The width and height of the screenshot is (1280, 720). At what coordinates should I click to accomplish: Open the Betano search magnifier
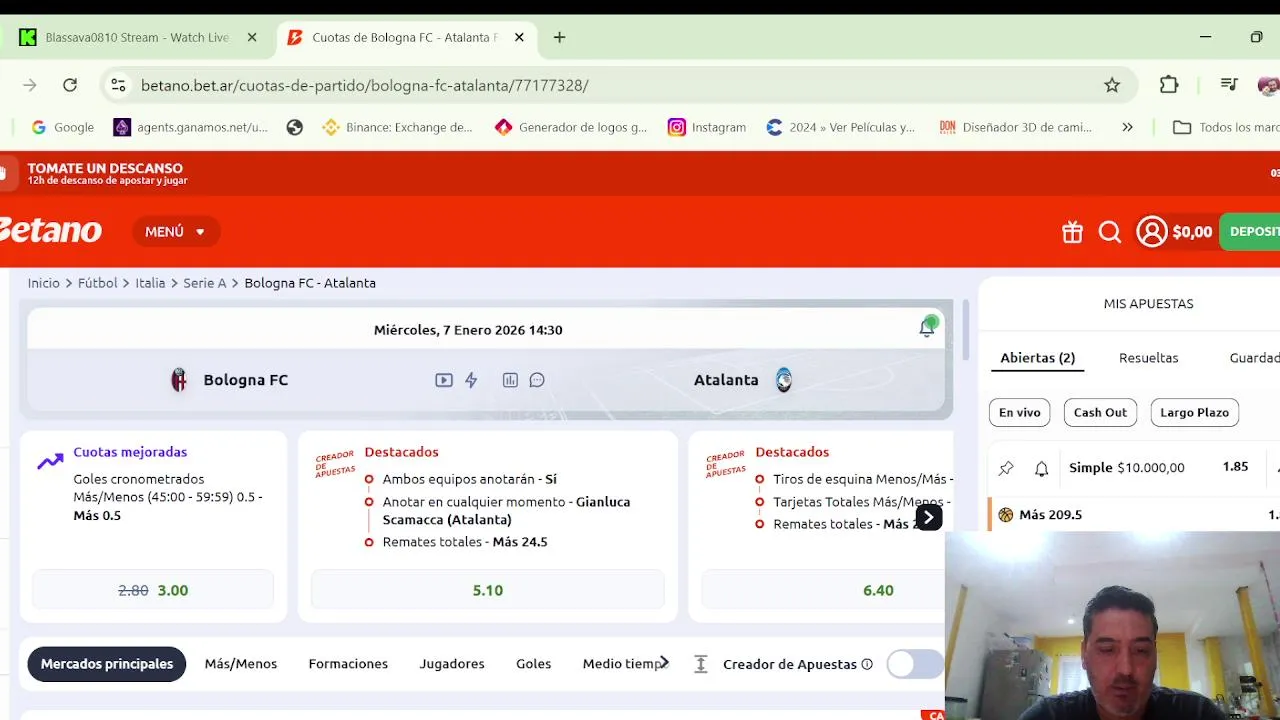click(x=1109, y=232)
